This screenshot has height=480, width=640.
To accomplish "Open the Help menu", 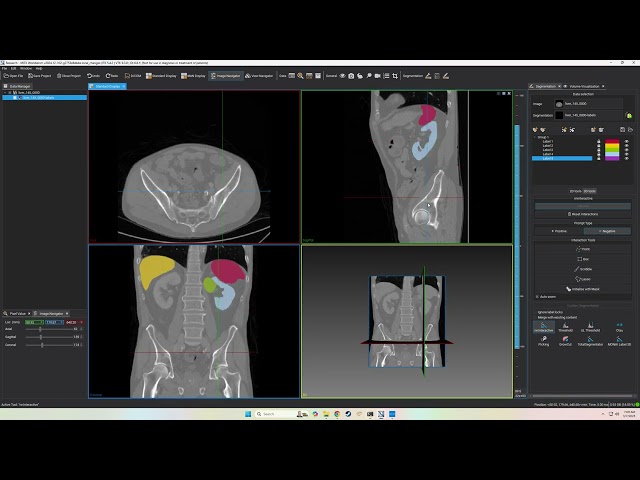I will pyautogui.click(x=39, y=69).
